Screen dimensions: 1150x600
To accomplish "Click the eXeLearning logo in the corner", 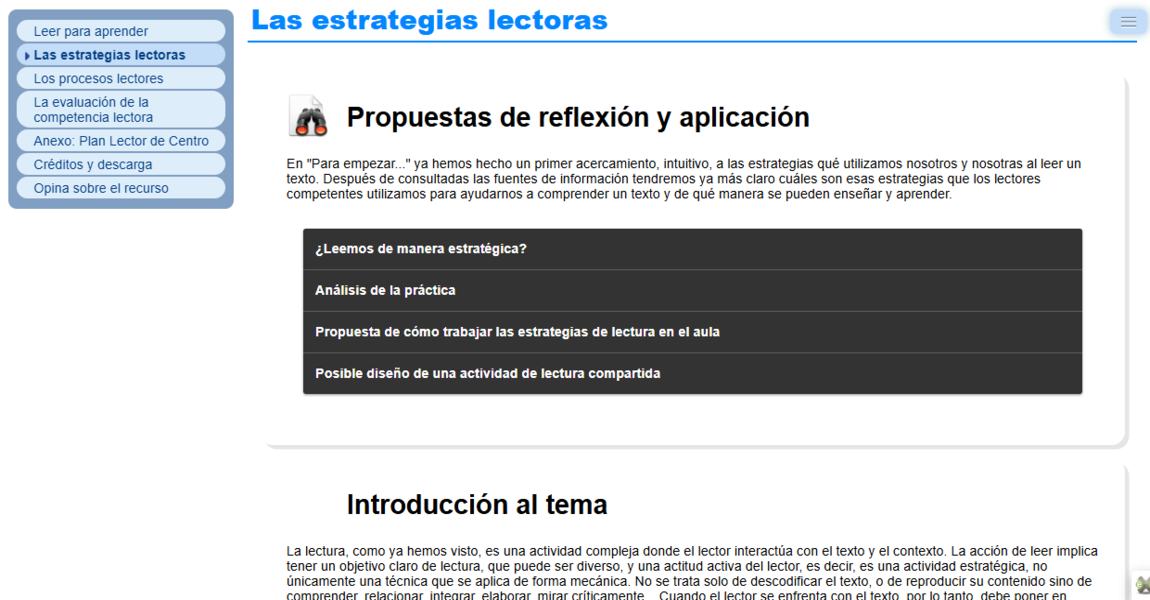I will tap(1142, 585).
